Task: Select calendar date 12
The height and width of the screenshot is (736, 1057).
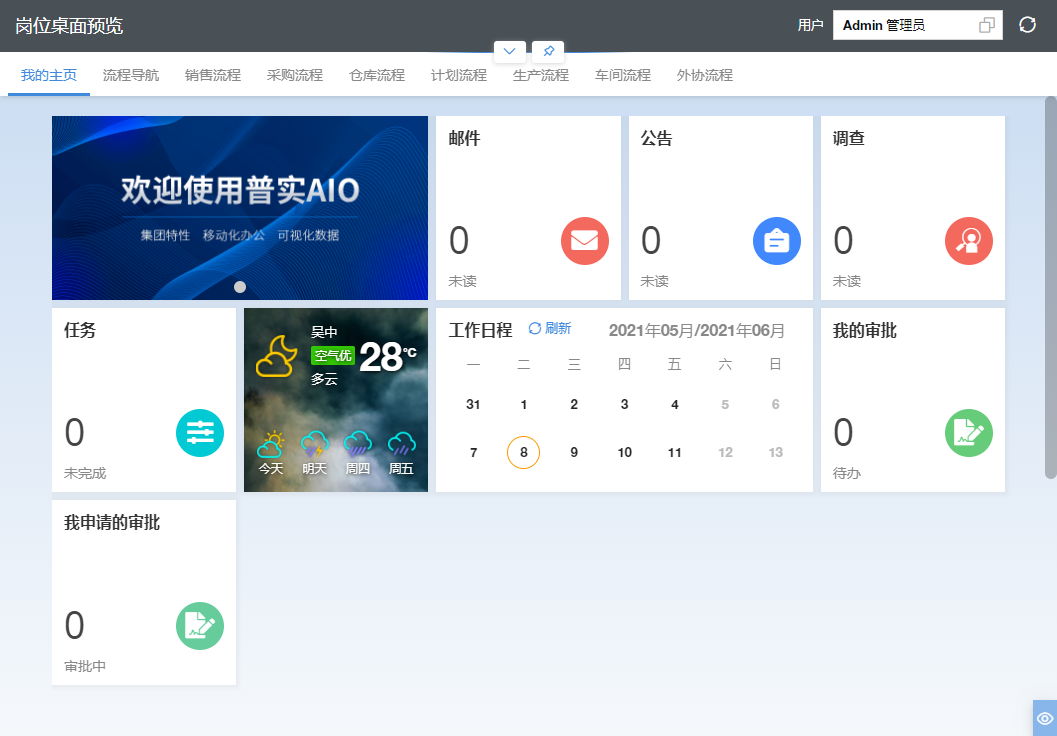Action: 725,452
